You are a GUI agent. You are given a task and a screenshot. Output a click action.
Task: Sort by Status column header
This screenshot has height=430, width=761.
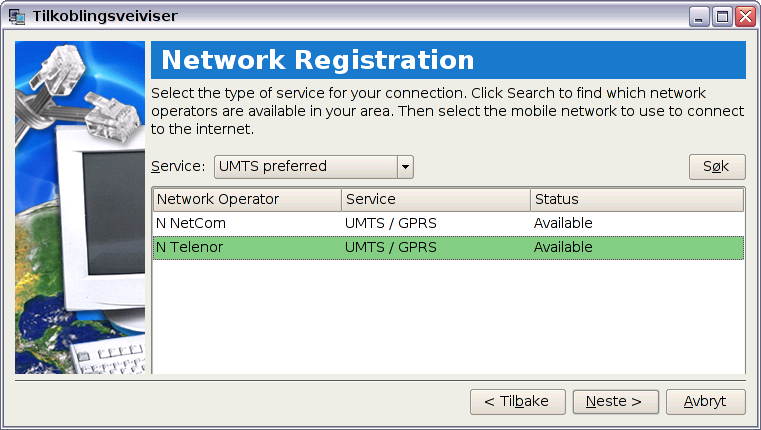coord(637,199)
